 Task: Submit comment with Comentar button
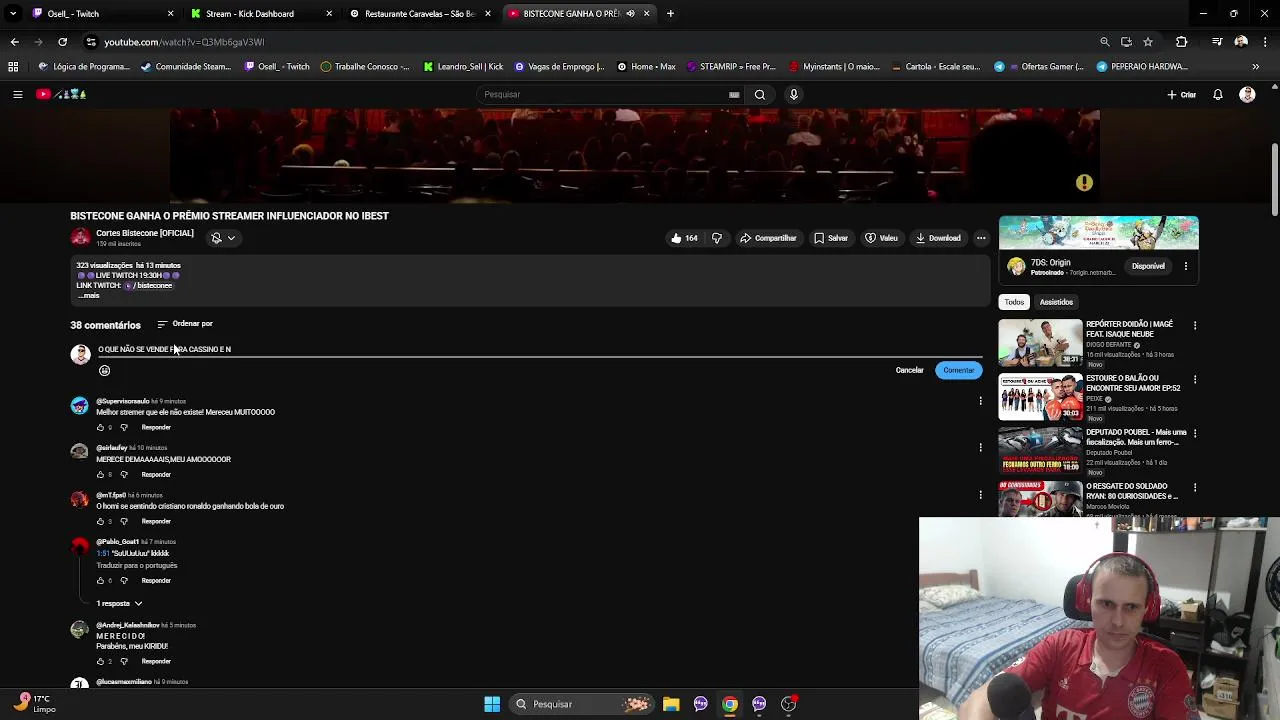pos(958,370)
